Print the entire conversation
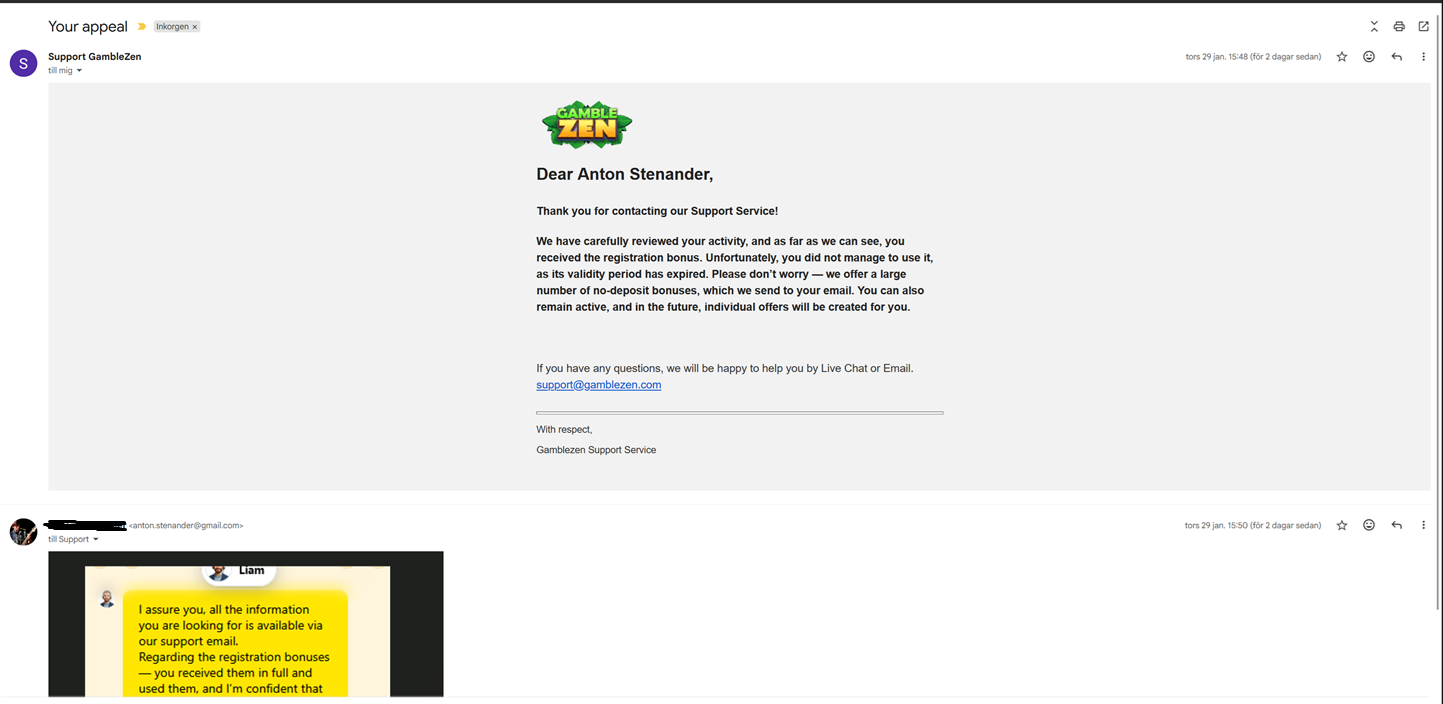The image size is (1443, 704). point(1399,27)
